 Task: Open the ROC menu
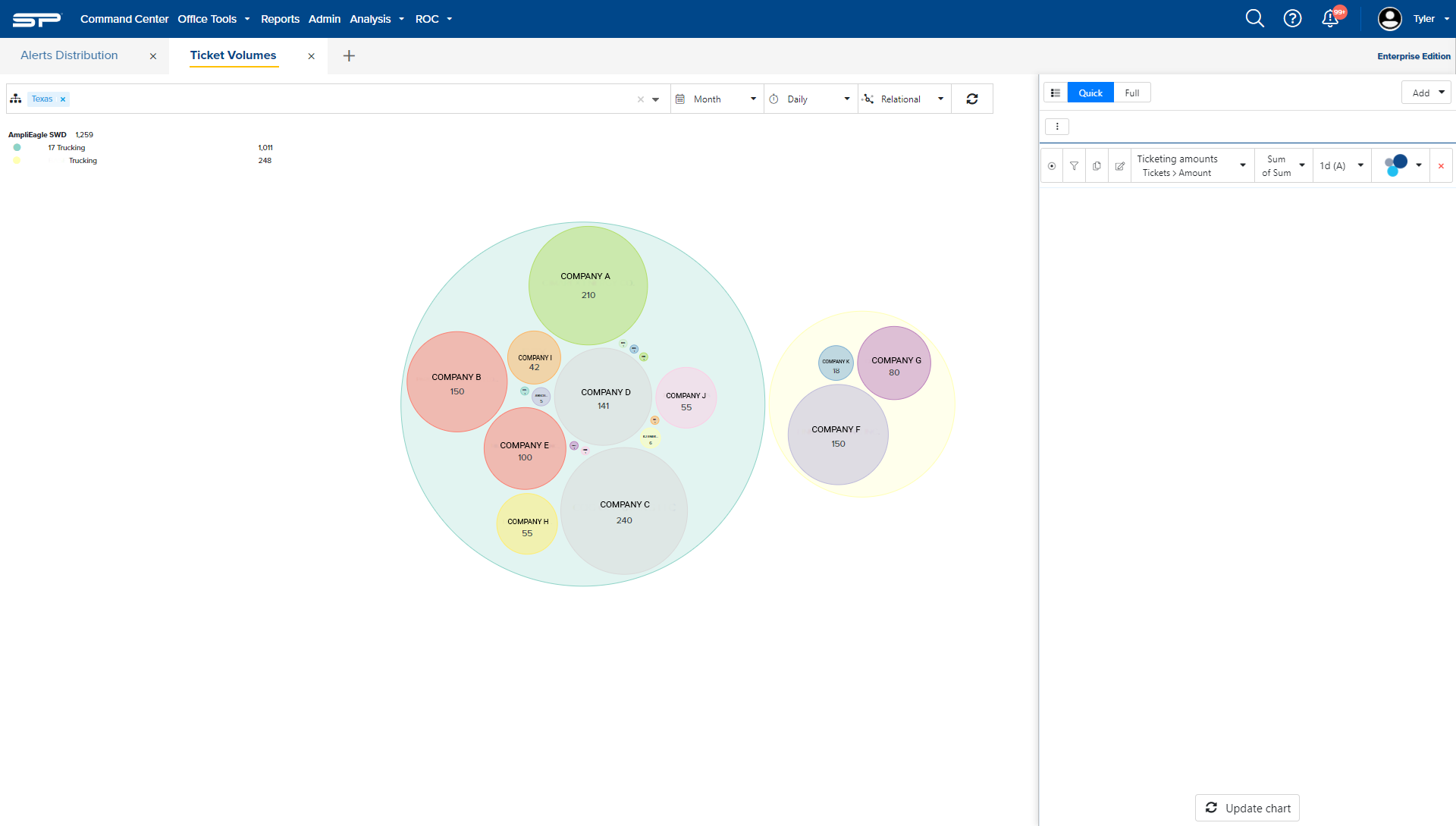434,19
